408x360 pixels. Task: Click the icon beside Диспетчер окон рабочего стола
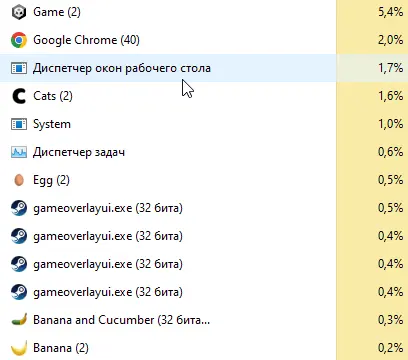19,68
